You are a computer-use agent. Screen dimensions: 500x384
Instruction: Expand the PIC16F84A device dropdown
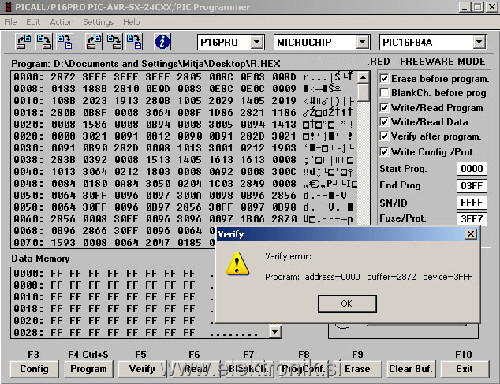click(479, 42)
